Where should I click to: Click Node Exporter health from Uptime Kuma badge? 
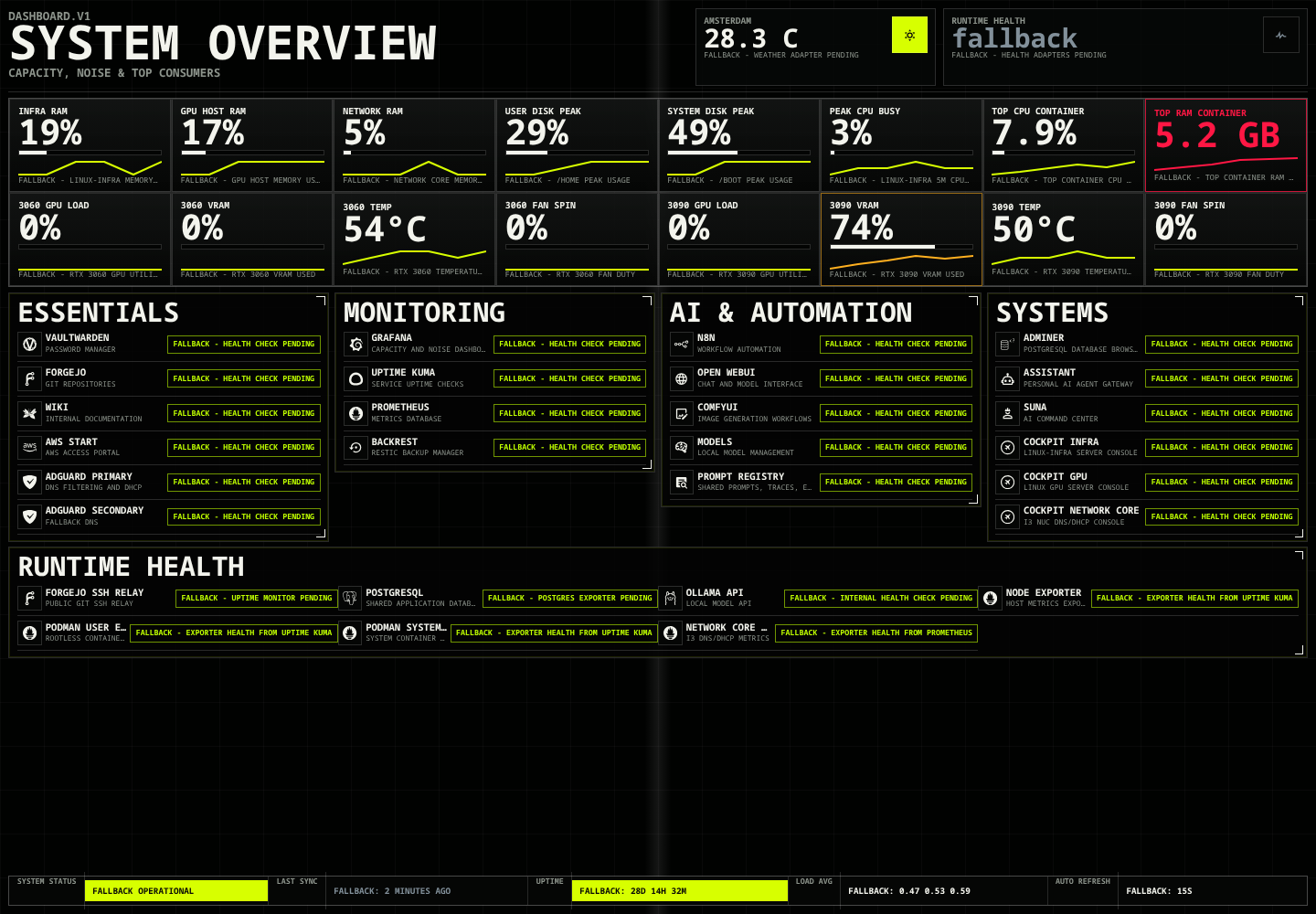pyautogui.click(x=1194, y=598)
